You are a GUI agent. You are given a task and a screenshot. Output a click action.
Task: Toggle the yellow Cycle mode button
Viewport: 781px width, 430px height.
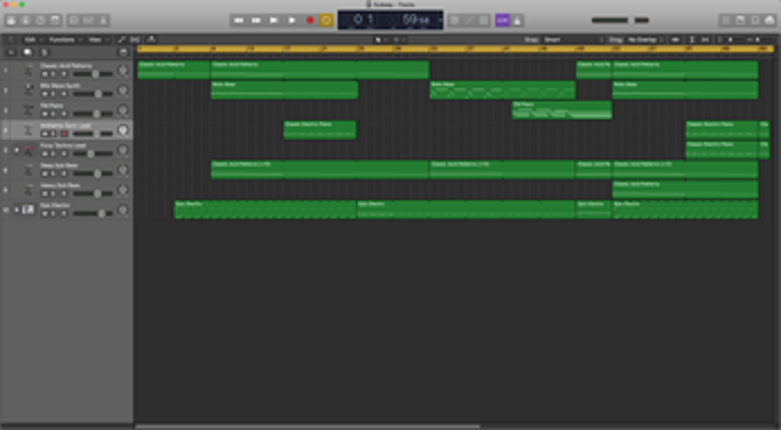pyautogui.click(x=326, y=20)
